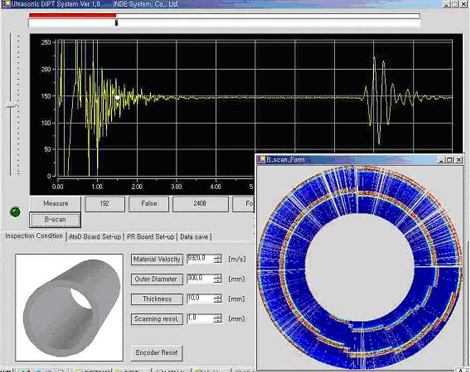Adjust Material Velocity with its spinner arrows
Screen dimensions: 470x372
point(218,259)
